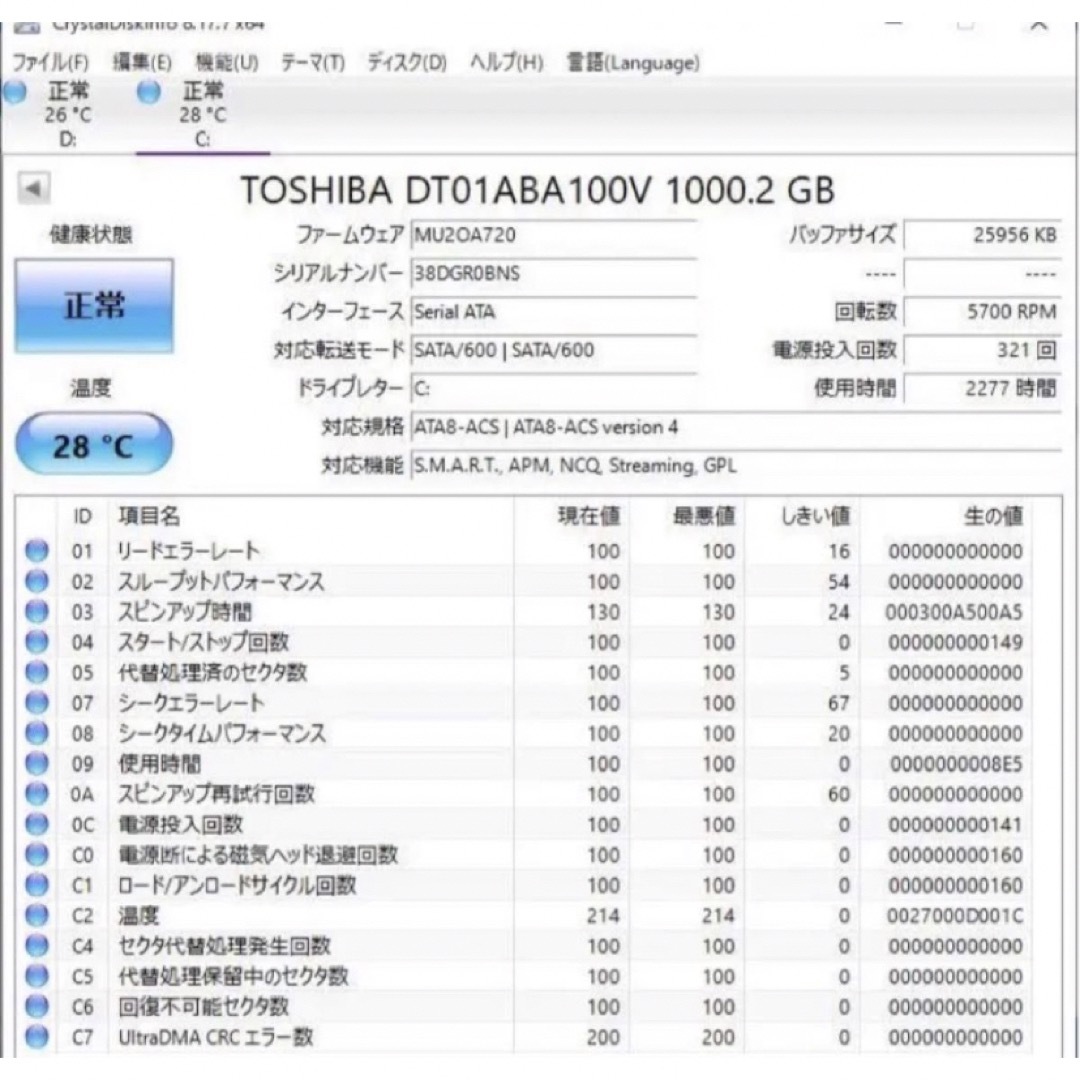Select threshold value 67
The width and height of the screenshot is (1080, 1080).
(x=838, y=703)
